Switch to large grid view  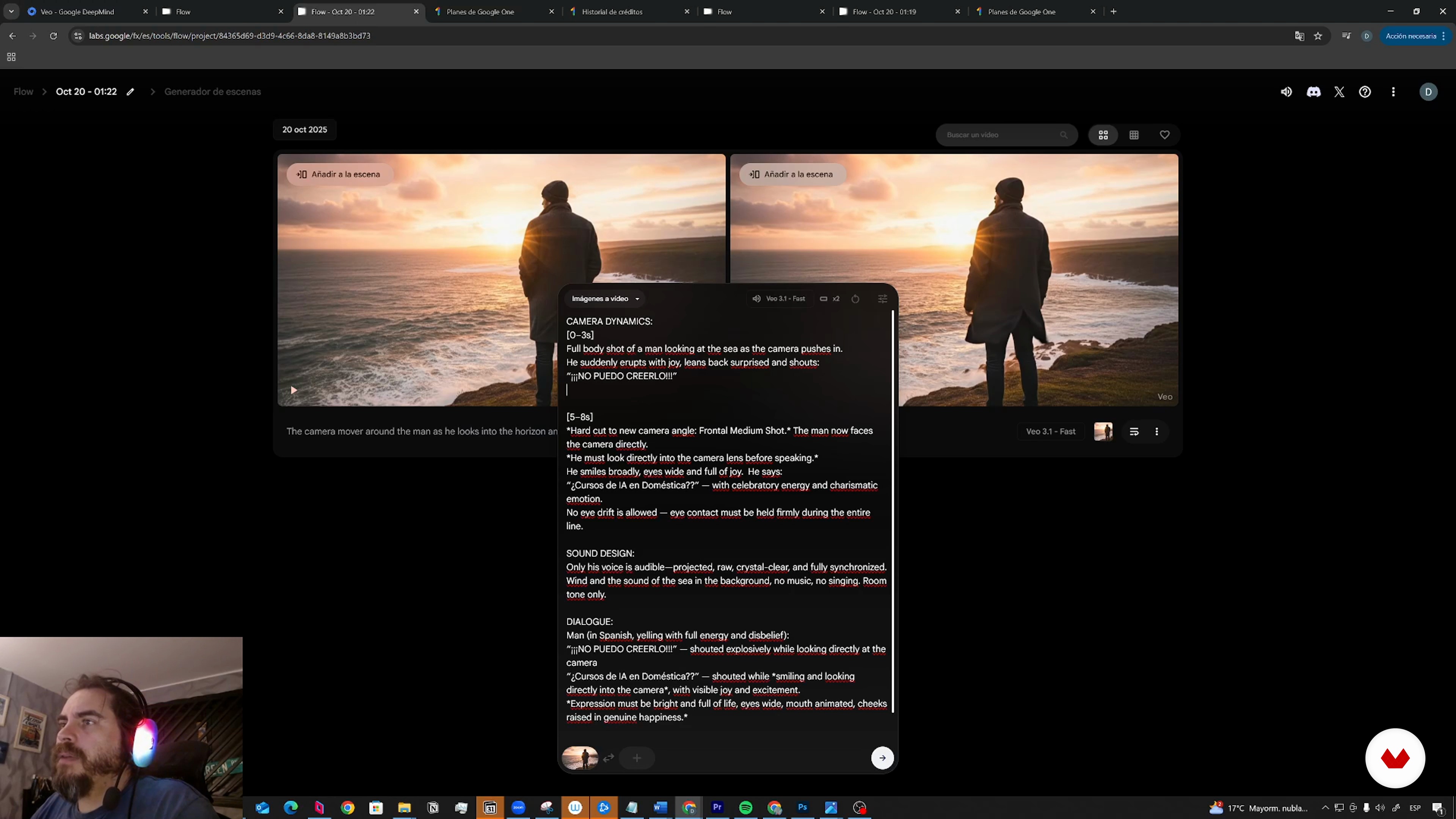1103,135
